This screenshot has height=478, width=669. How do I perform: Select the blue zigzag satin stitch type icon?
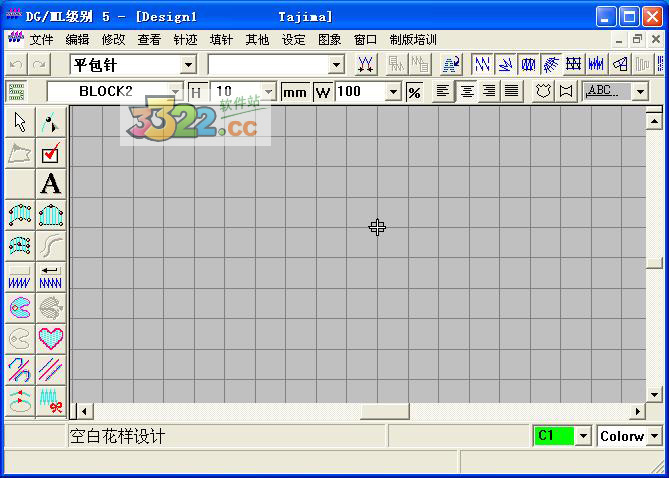(x=482, y=64)
